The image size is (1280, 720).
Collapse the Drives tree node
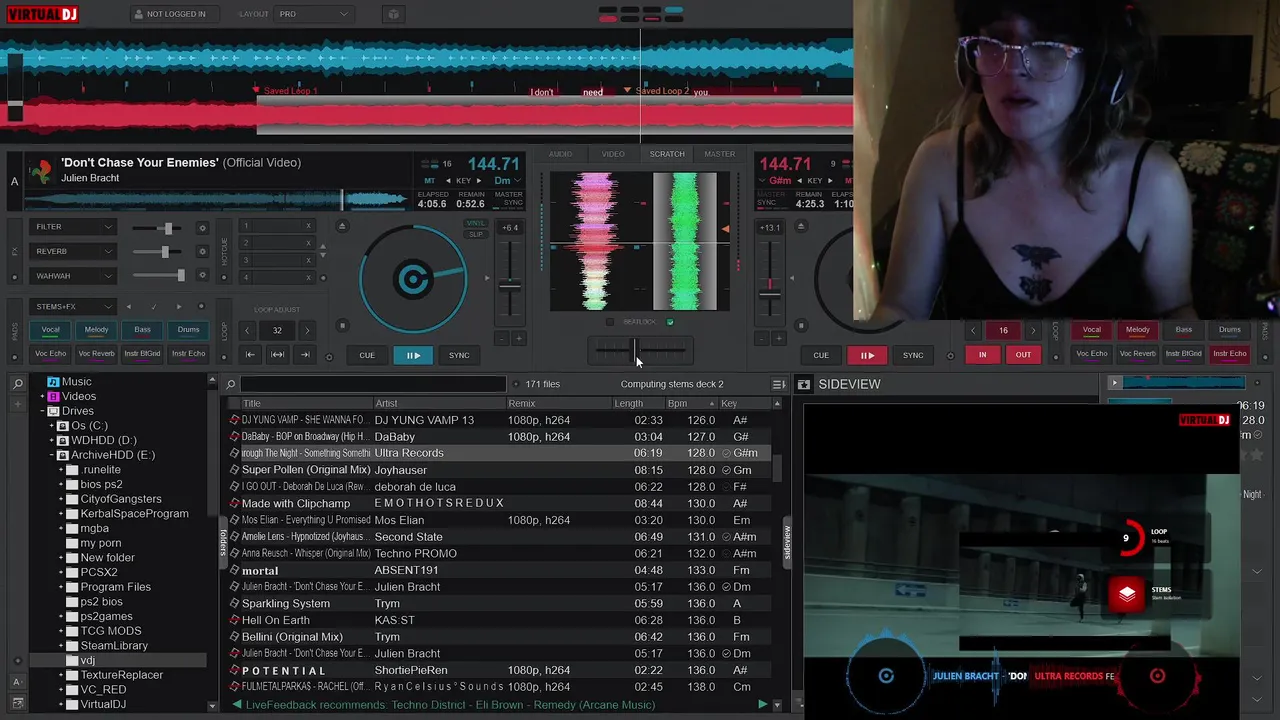40,411
